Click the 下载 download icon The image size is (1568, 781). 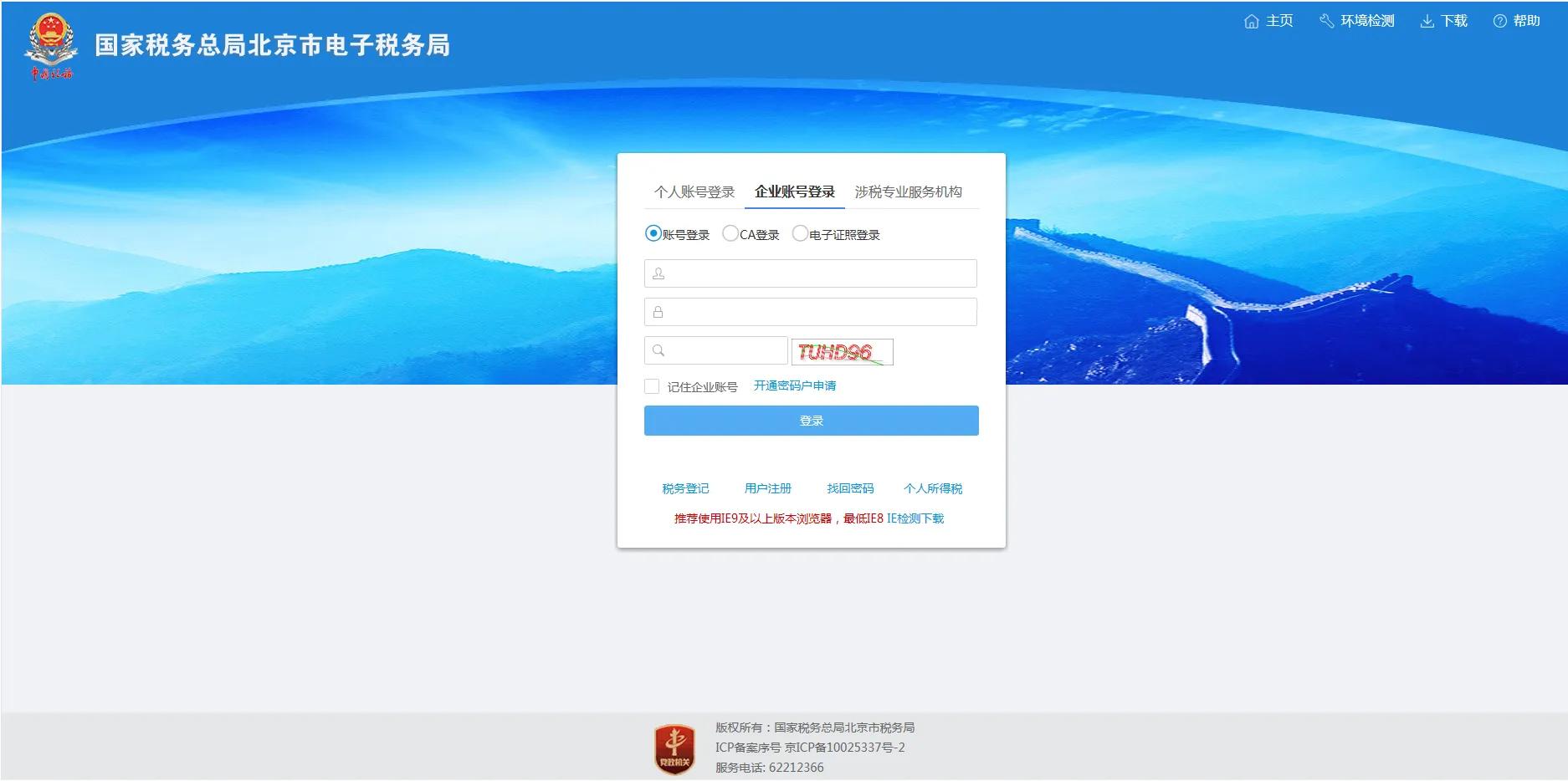tap(1427, 21)
